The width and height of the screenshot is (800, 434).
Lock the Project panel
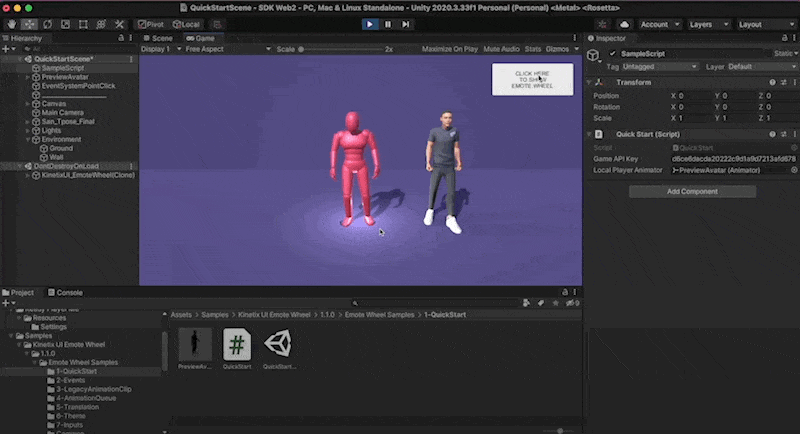pyautogui.click(x=565, y=292)
